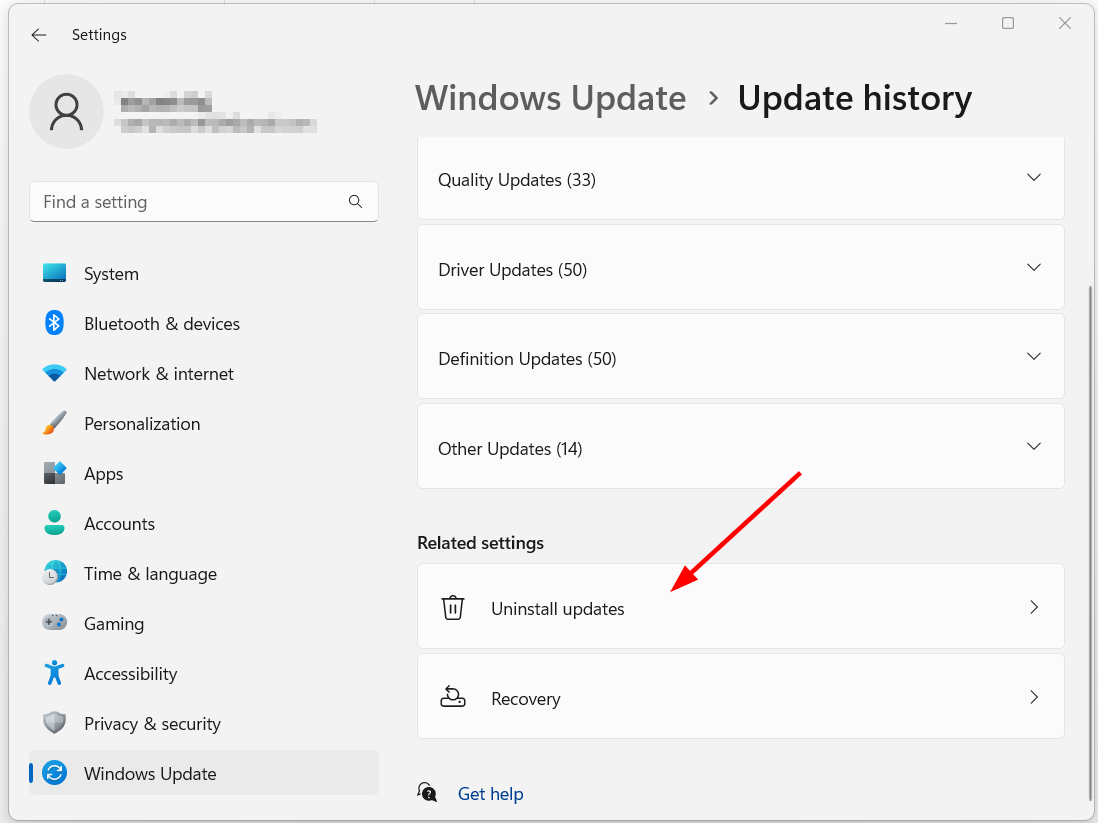
Task: Open Gaming settings
Action: click(x=204, y=623)
